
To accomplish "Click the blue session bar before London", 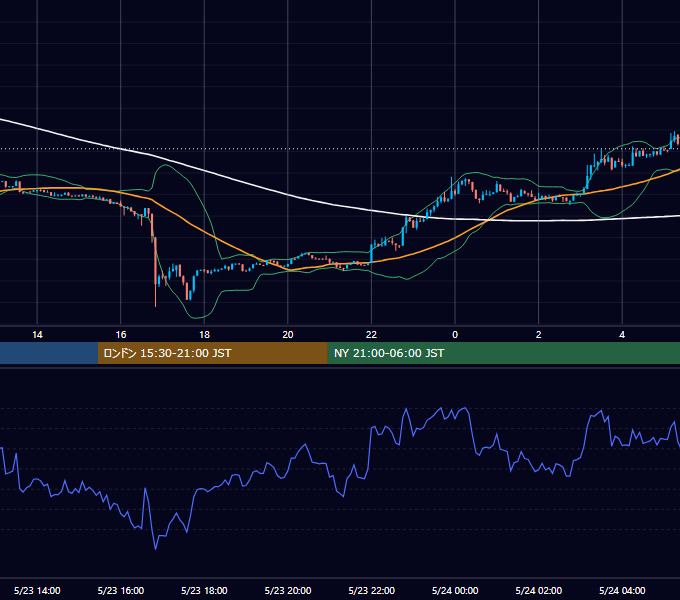I will [49, 353].
